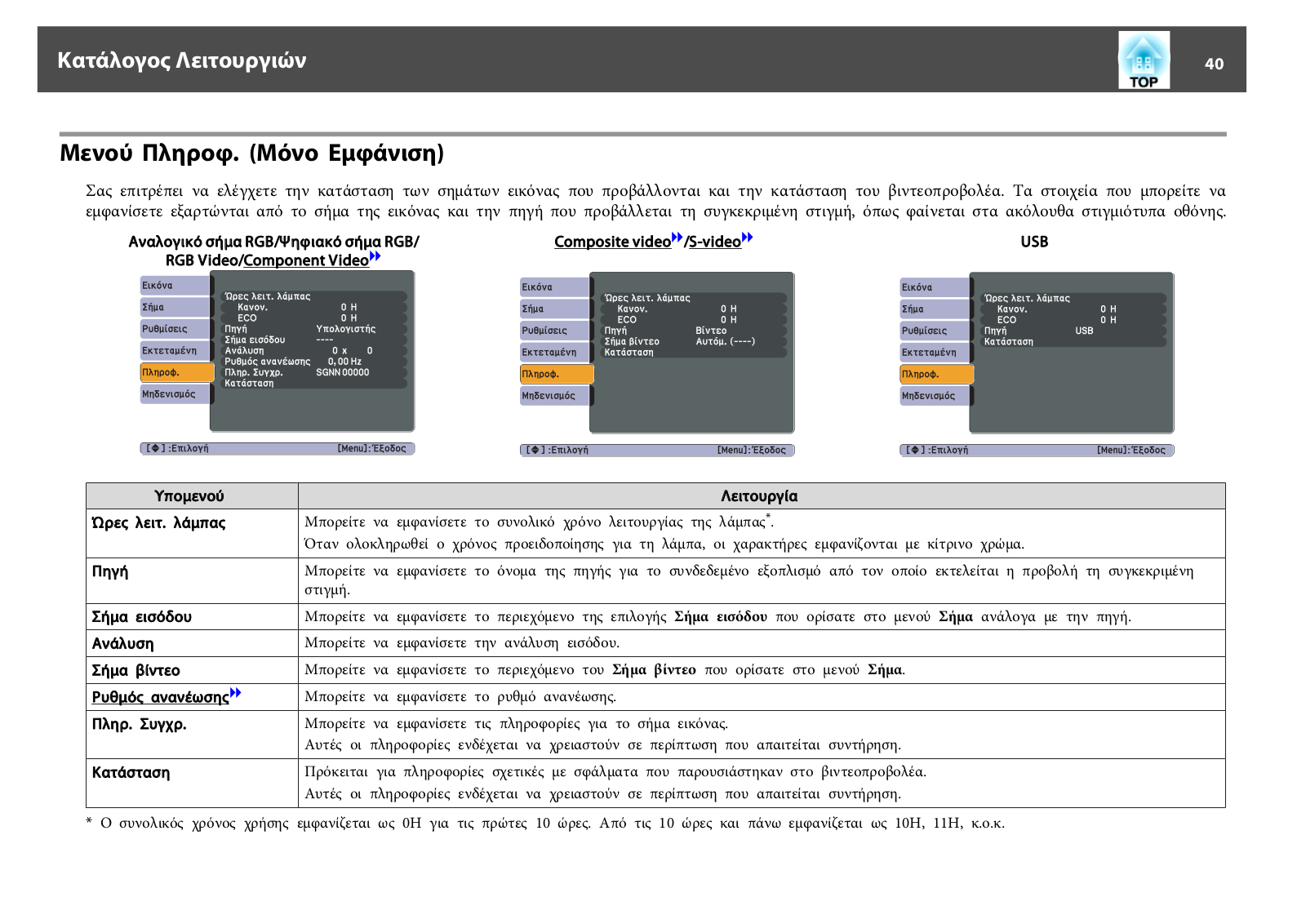The height and width of the screenshot is (924, 1306).
Task: Click Πηγή table row label
Action: (x=109, y=571)
